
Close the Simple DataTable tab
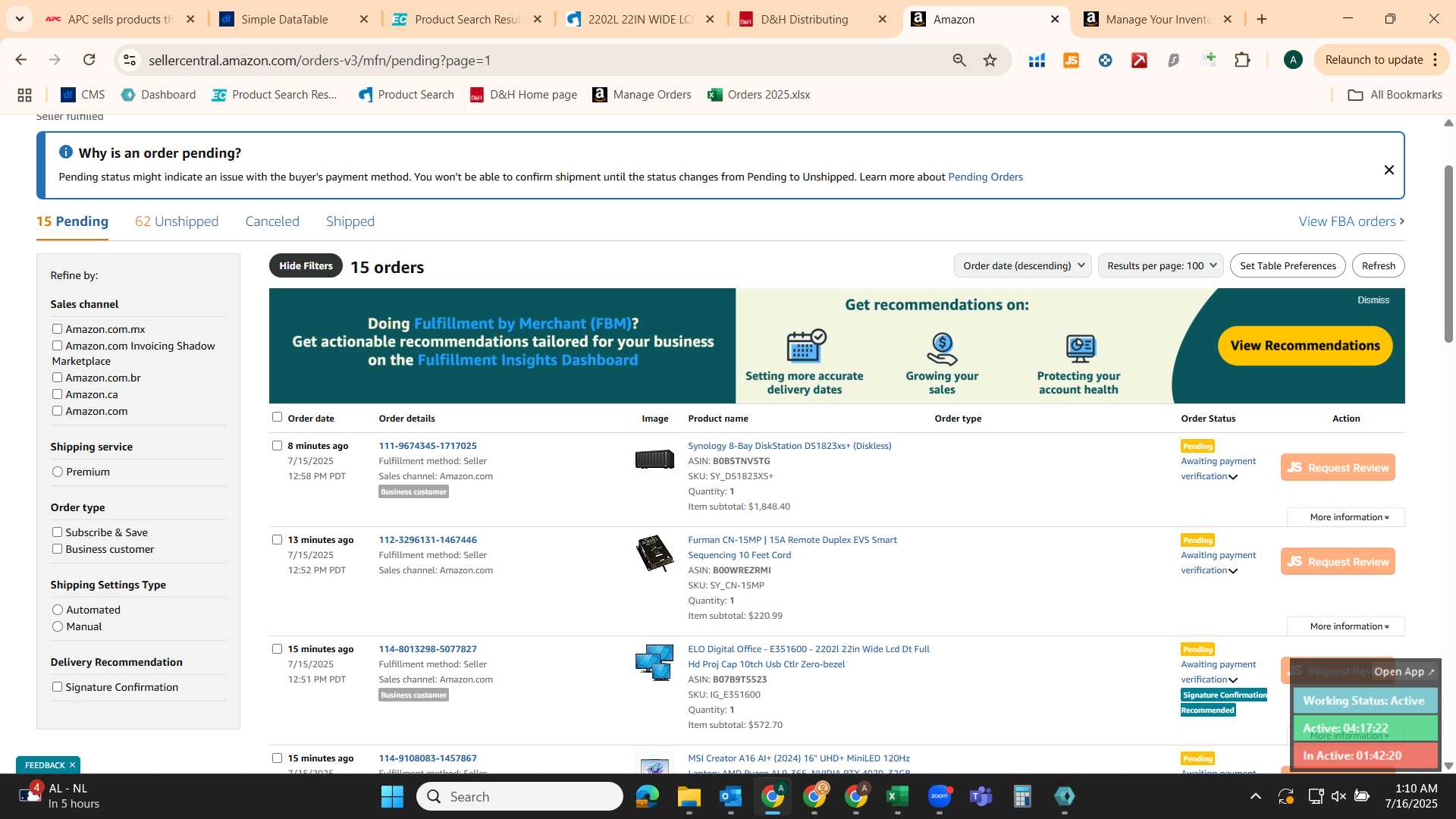click(x=364, y=19)
